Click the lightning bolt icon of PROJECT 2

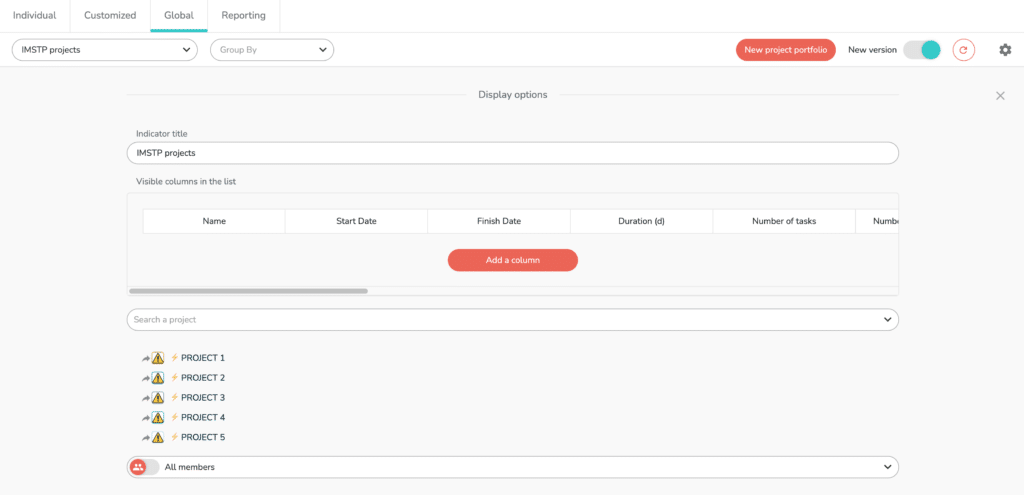point(174,377)
